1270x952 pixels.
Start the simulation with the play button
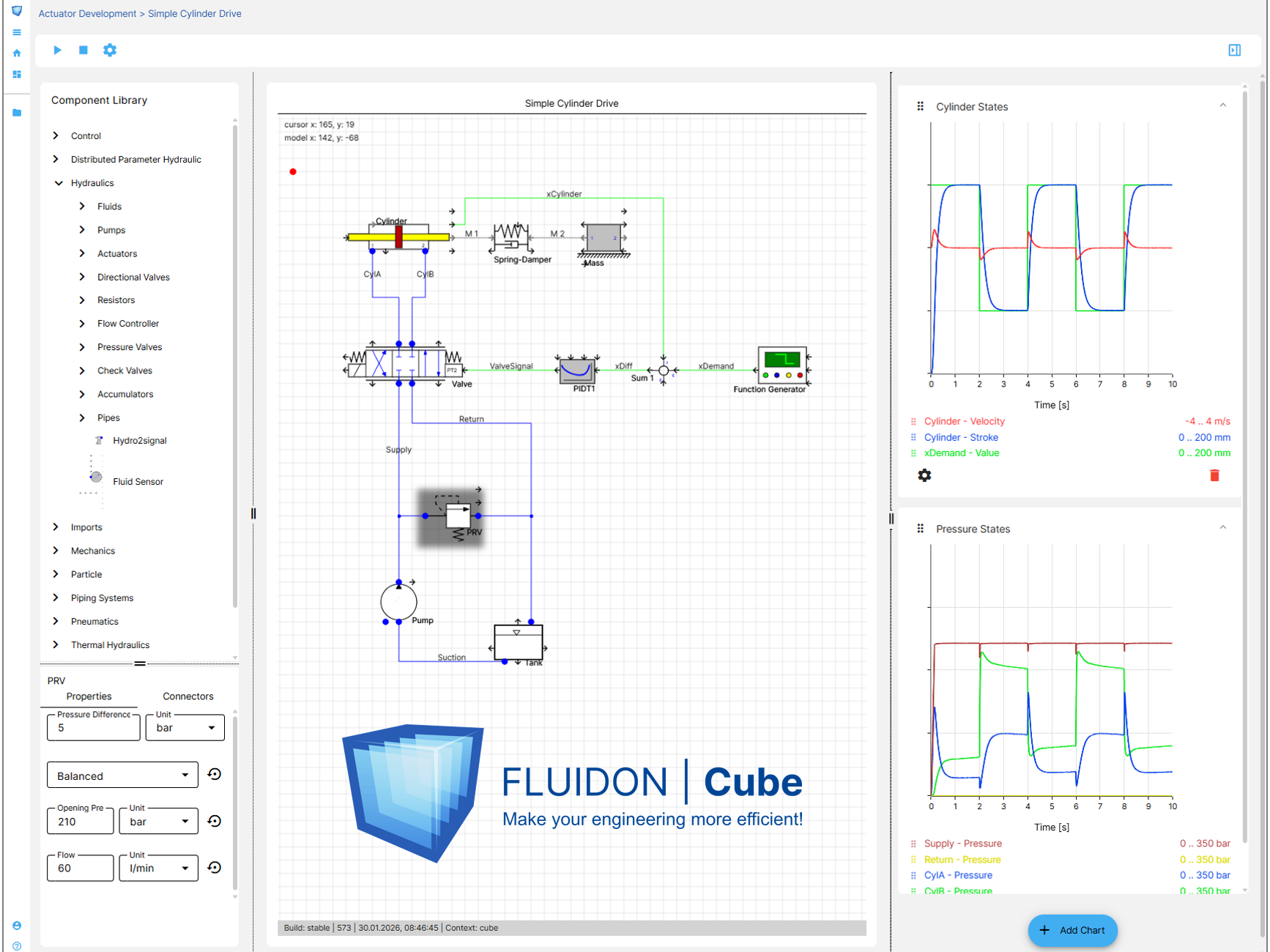[x=57, y=50]
